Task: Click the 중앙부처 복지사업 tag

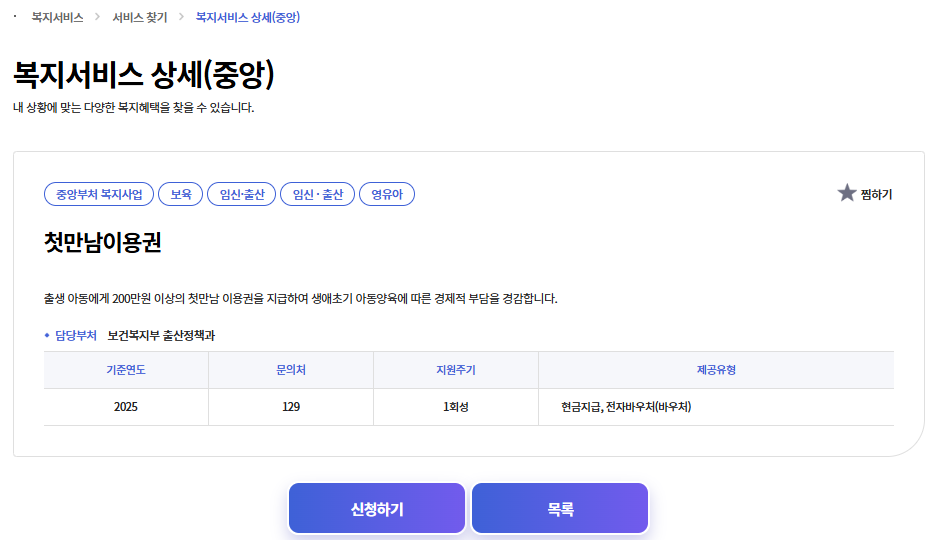Action: click(99, 194)
